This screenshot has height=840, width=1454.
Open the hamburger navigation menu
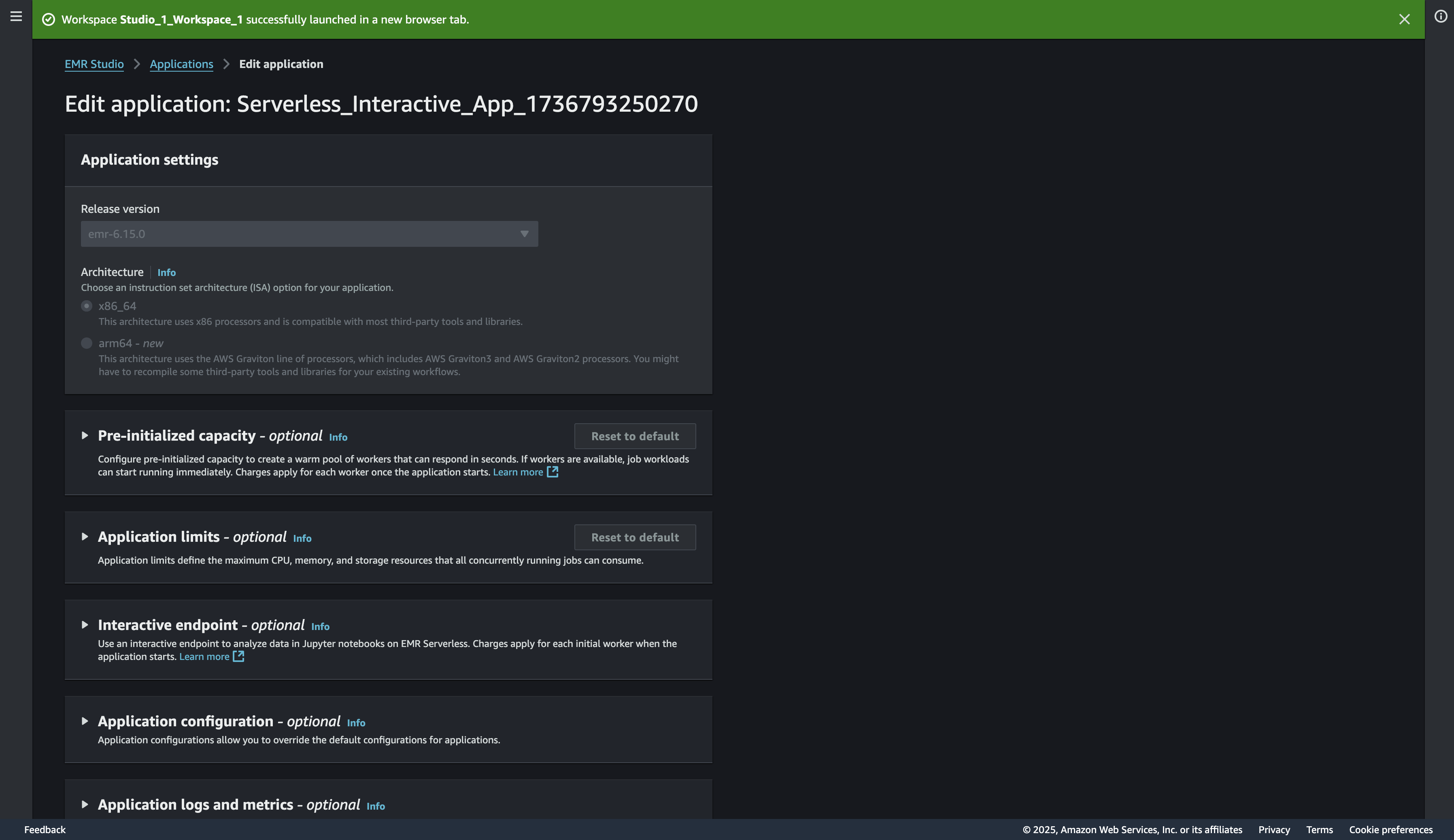click(x=16, y=16)
